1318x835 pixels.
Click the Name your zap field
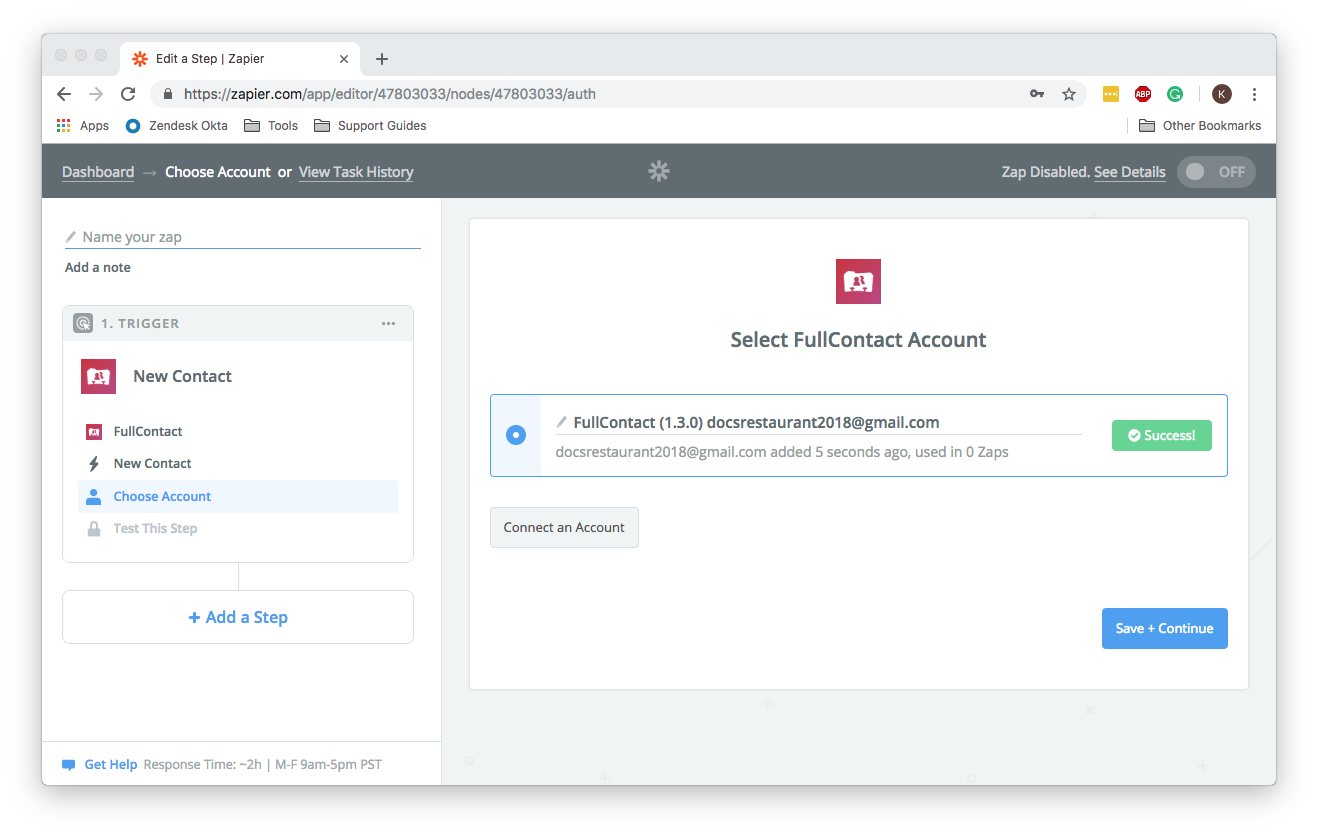243,237
